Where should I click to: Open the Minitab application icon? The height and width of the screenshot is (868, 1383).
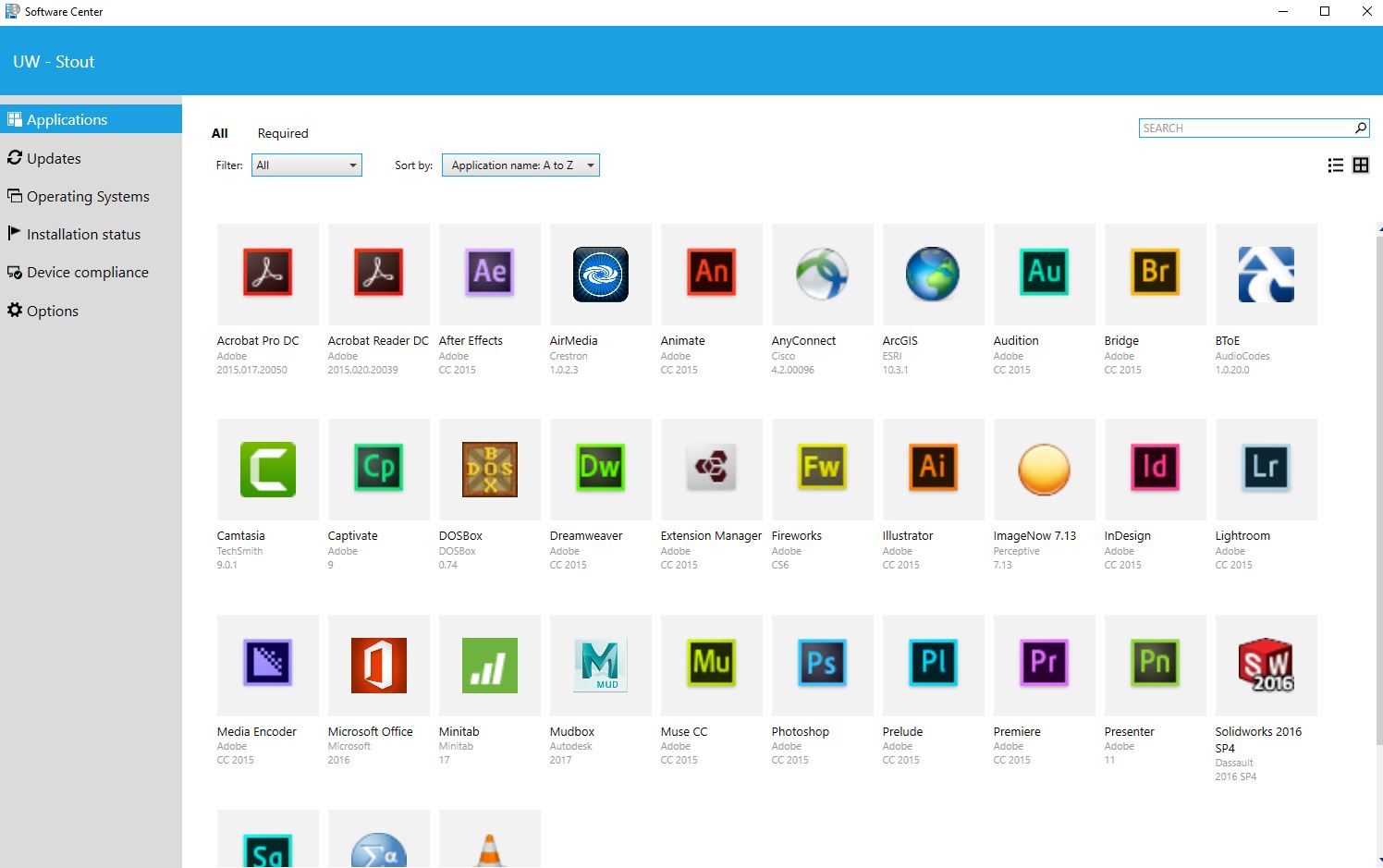490,666
